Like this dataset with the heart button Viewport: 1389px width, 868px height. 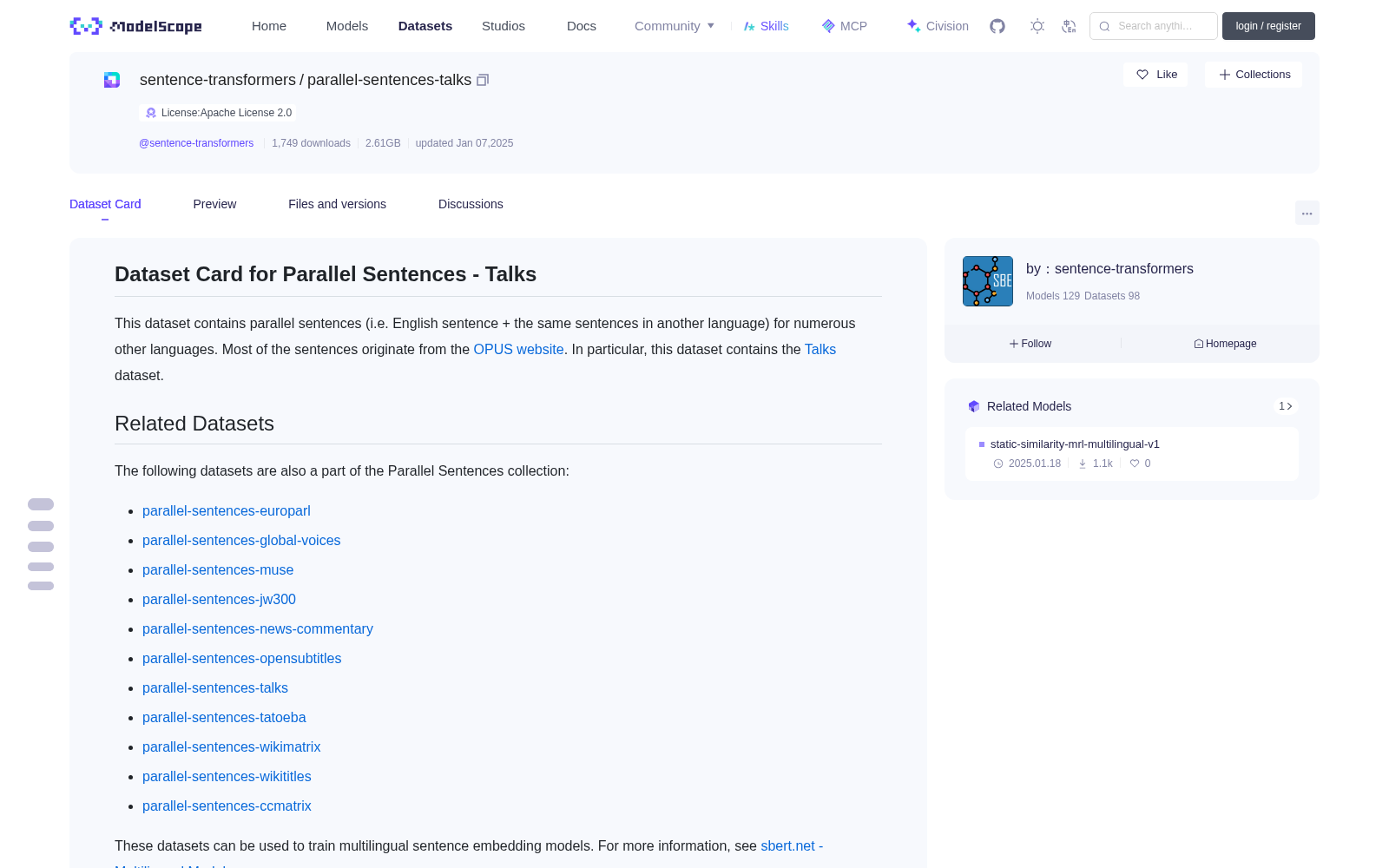[x=1155, y=75]
